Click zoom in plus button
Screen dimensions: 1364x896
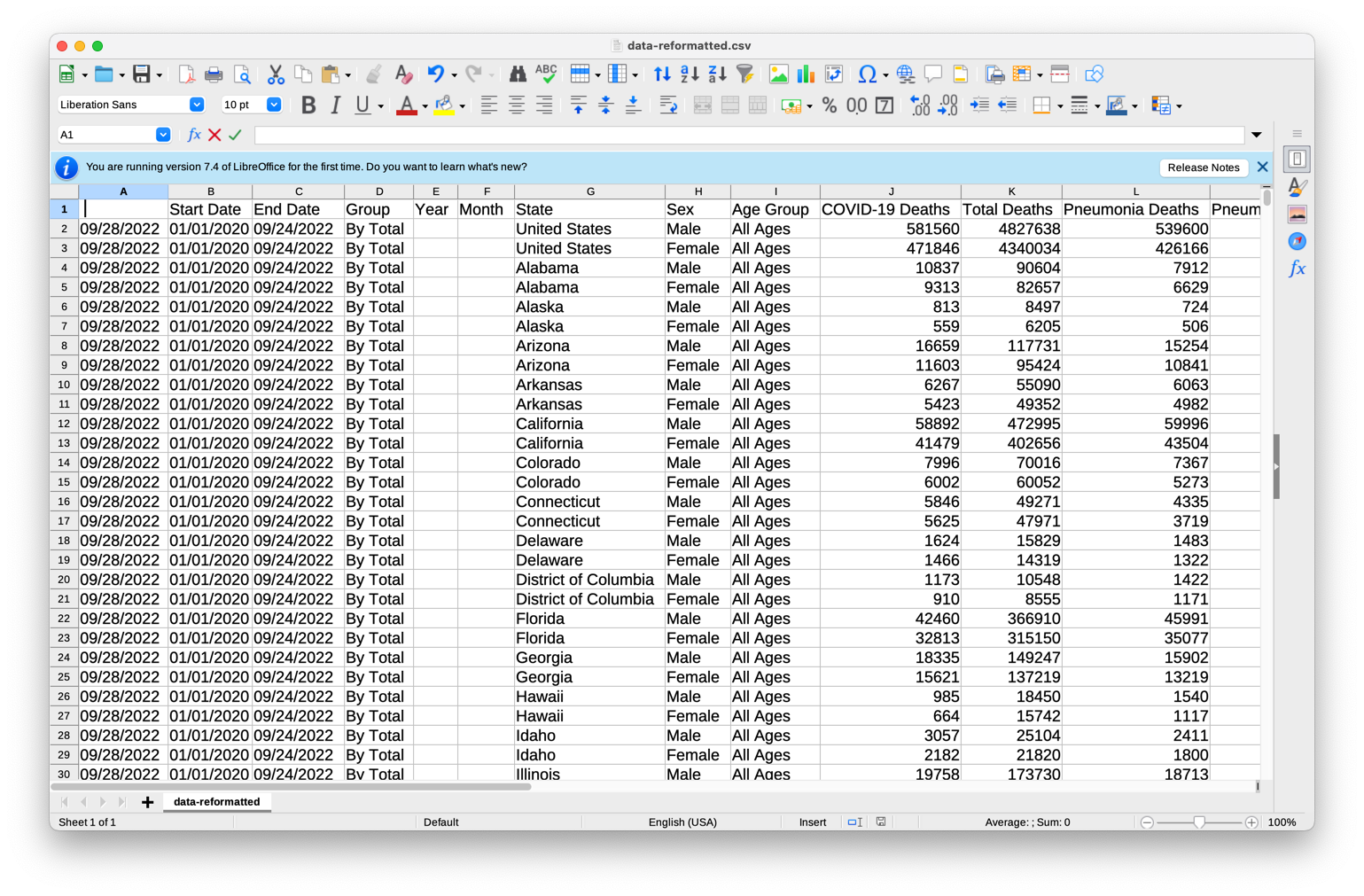pos(1251,822)
